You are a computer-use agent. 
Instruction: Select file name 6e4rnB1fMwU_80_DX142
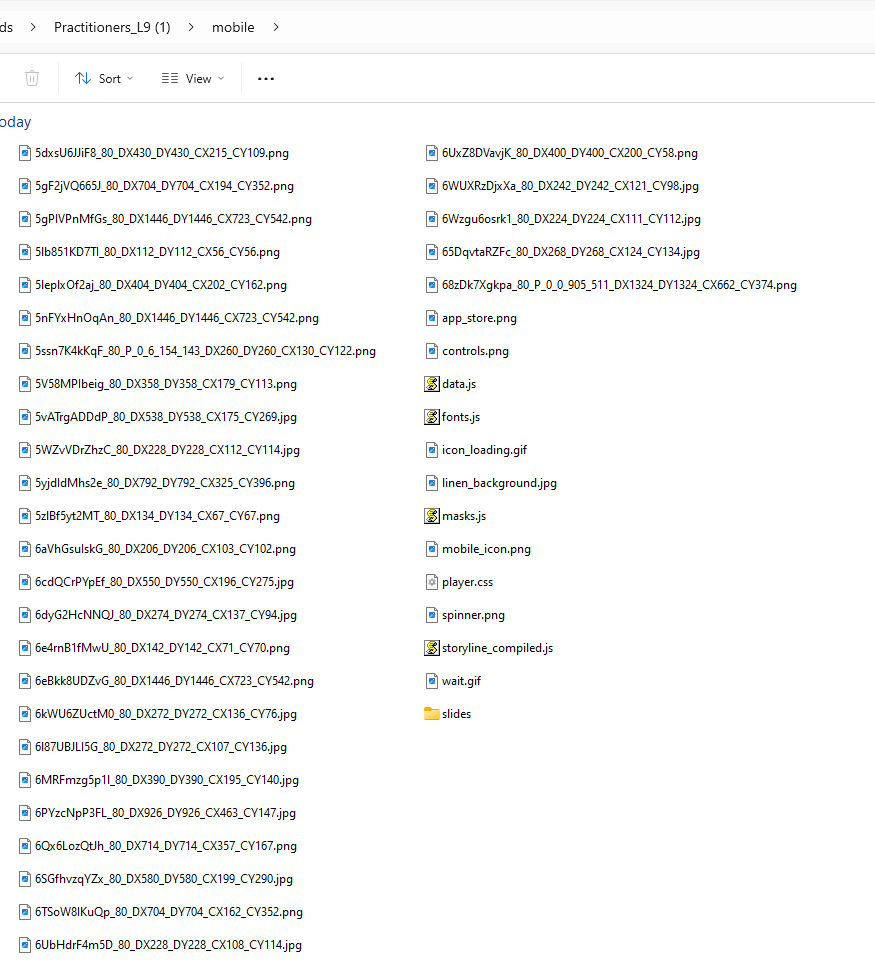pyautogui.click(x=162, y=647)
